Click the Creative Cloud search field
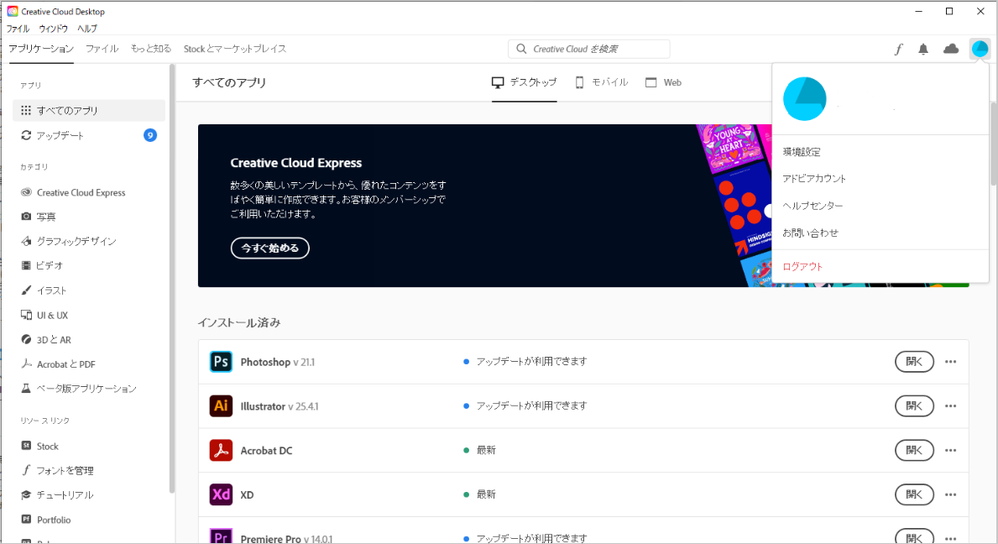 point(589,49)
